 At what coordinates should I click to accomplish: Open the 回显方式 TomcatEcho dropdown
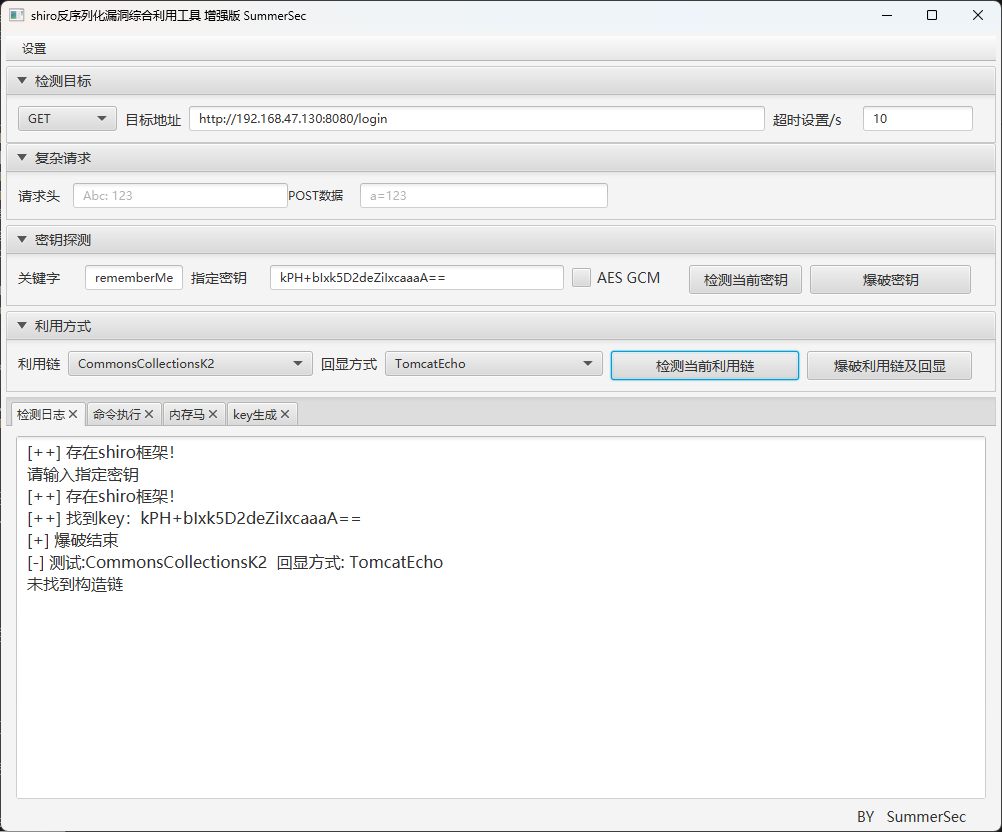point(493,364)
